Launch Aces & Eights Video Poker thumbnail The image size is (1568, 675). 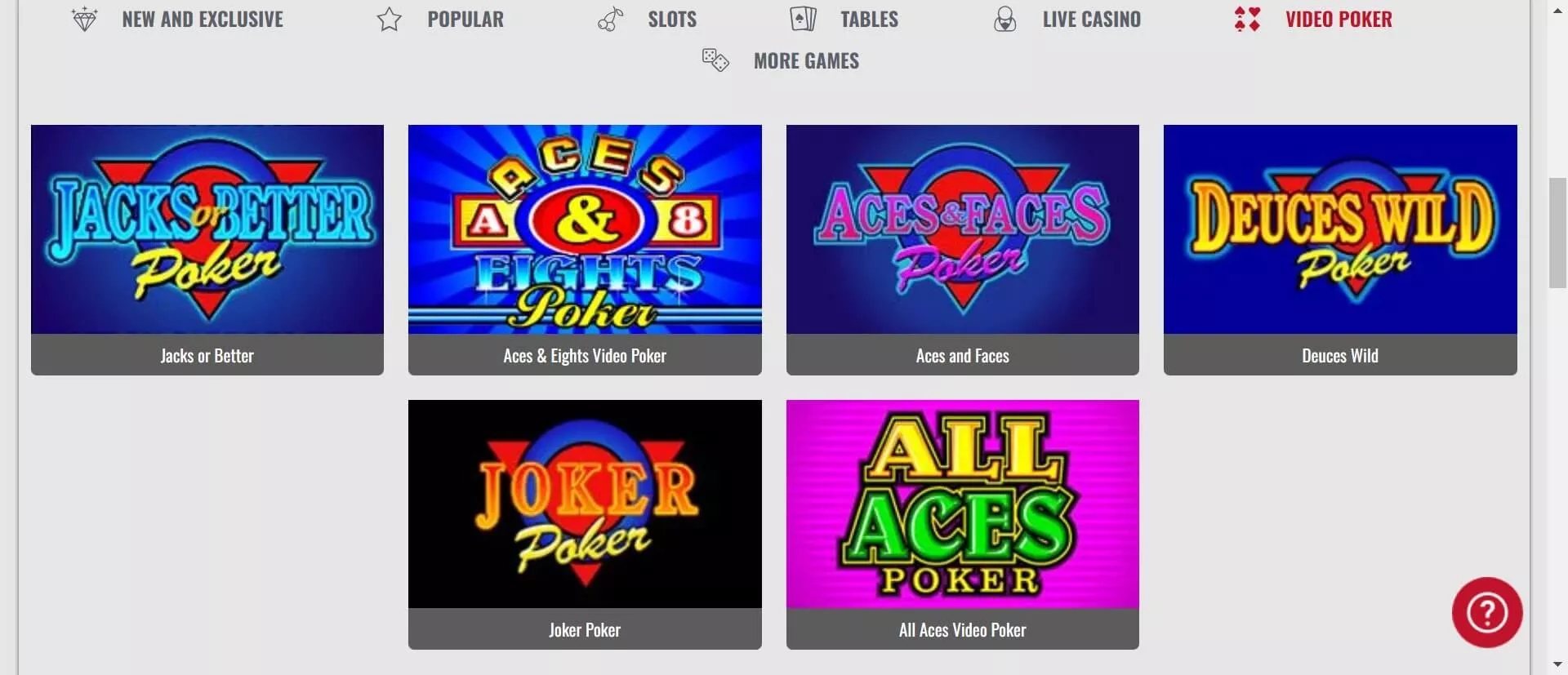[x=585, y=229]
